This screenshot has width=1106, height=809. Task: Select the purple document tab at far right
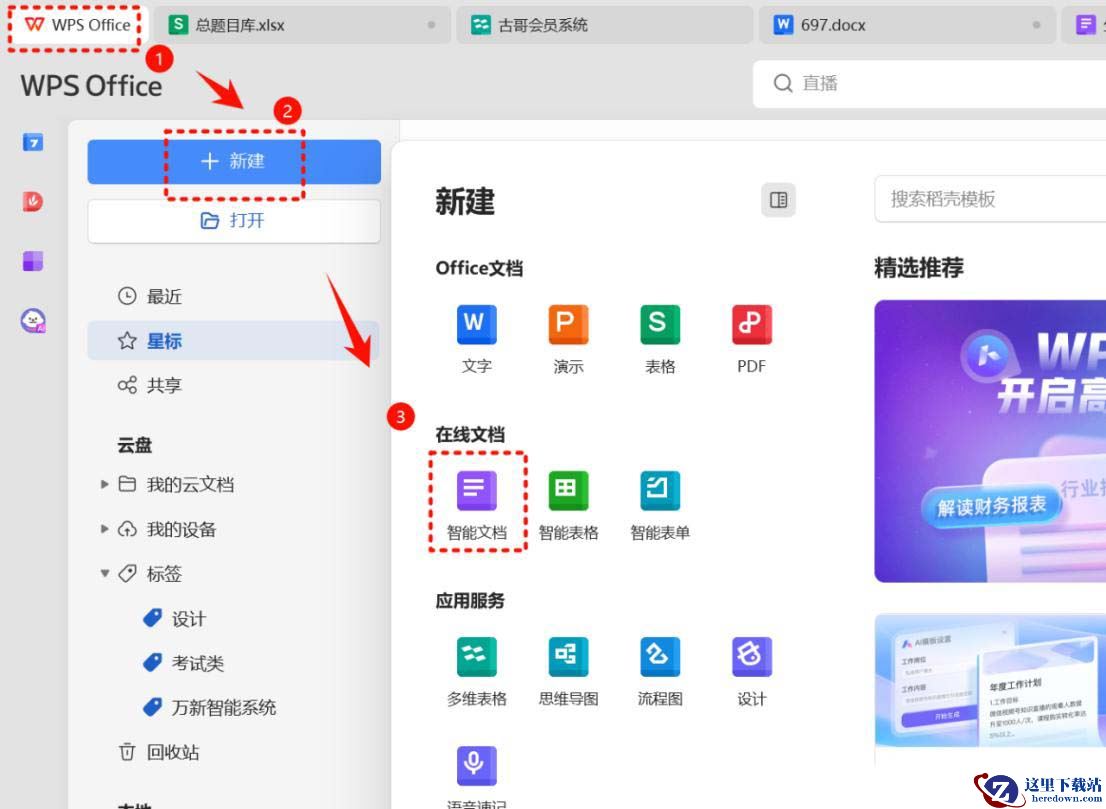click(x=1085, y=25)
